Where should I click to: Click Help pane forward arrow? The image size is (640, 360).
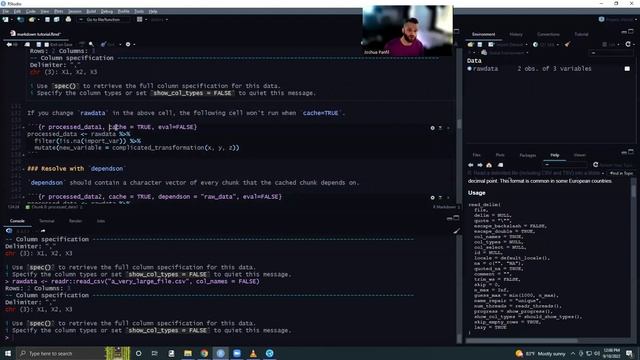coord(480,165)
